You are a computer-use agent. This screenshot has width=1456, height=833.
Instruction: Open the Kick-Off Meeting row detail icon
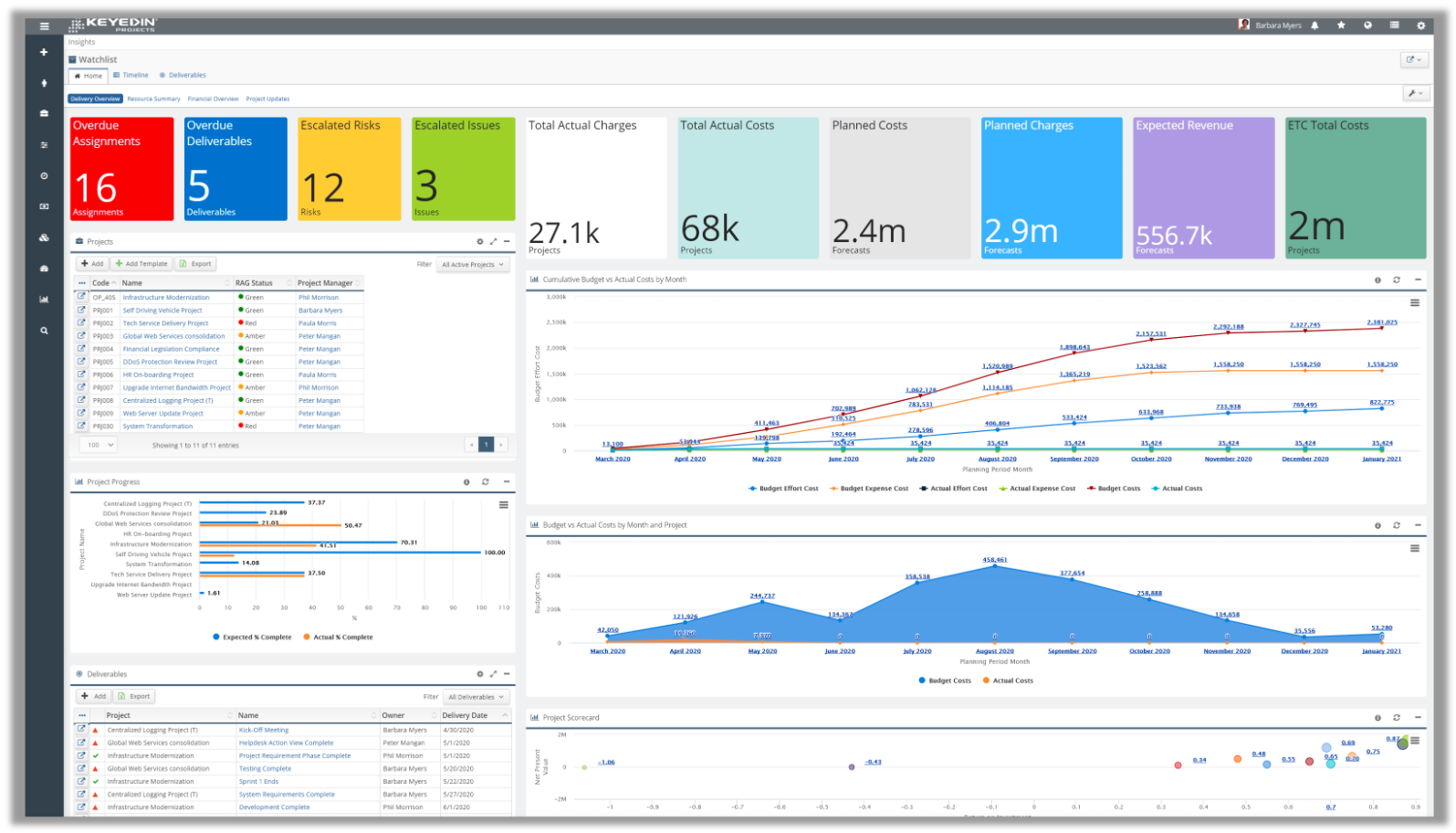[81, 730]
